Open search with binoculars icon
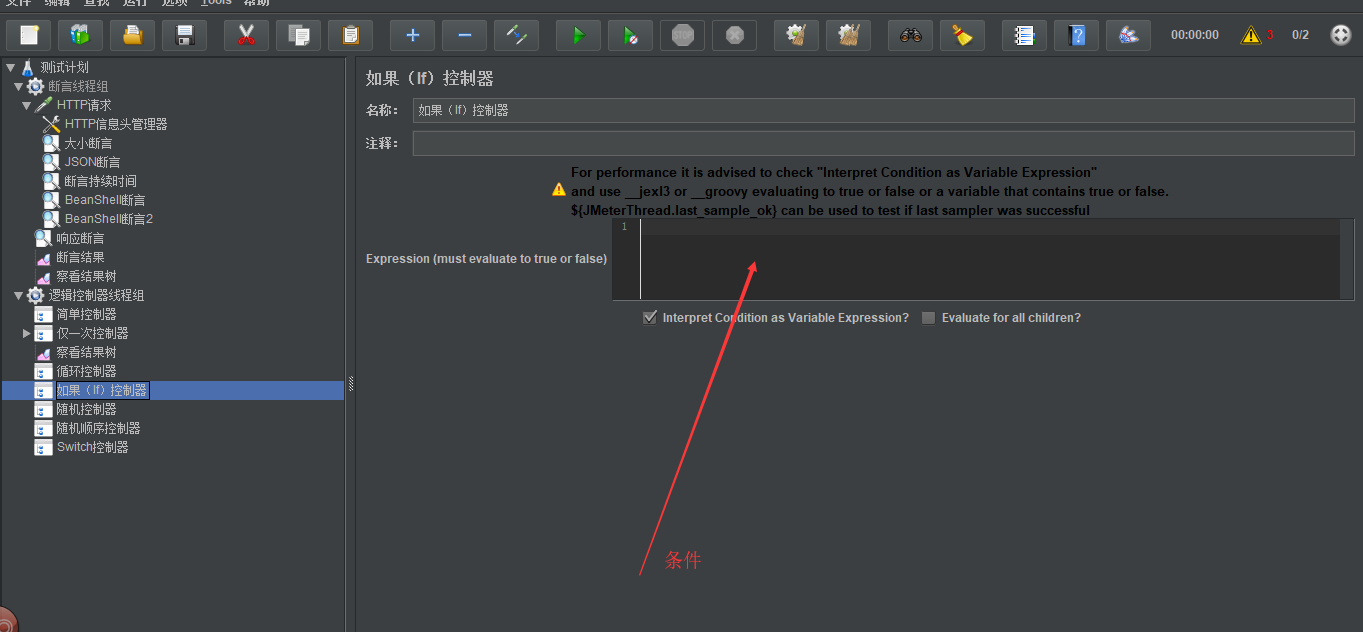Image resolution: width=1363 pixels, height=632 pixels. click(910, 35)
